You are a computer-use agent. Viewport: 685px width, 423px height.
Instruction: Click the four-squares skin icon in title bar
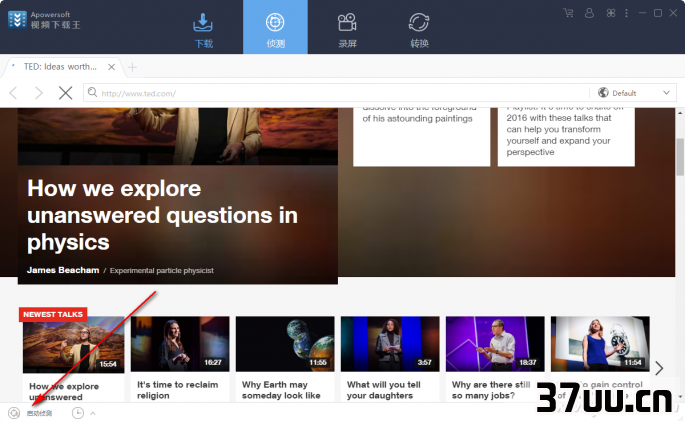point(611,13)
